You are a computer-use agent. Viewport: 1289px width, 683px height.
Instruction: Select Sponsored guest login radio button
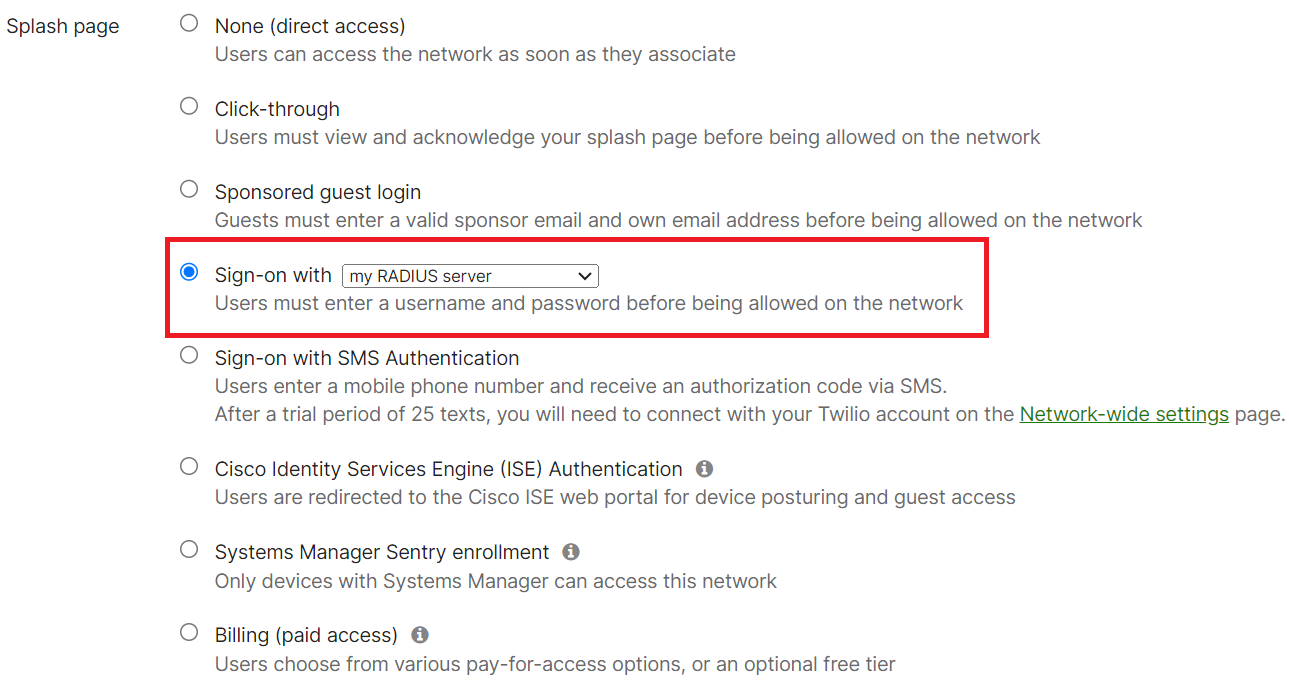(189, 189)
